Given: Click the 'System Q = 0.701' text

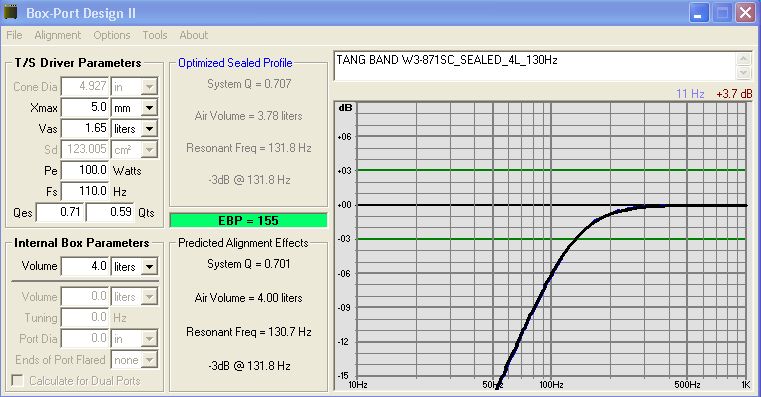Looking at the screenshot, I should coord(248,264).
